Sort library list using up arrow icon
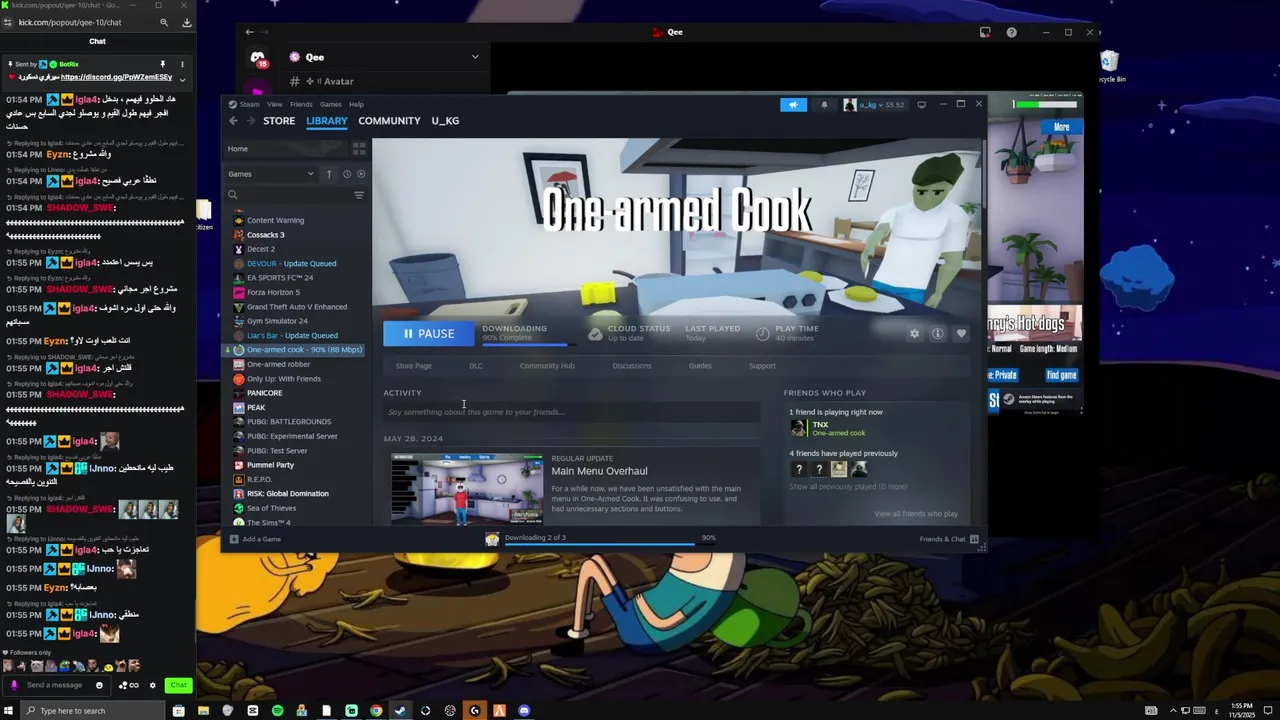 [x=329, y=174]
